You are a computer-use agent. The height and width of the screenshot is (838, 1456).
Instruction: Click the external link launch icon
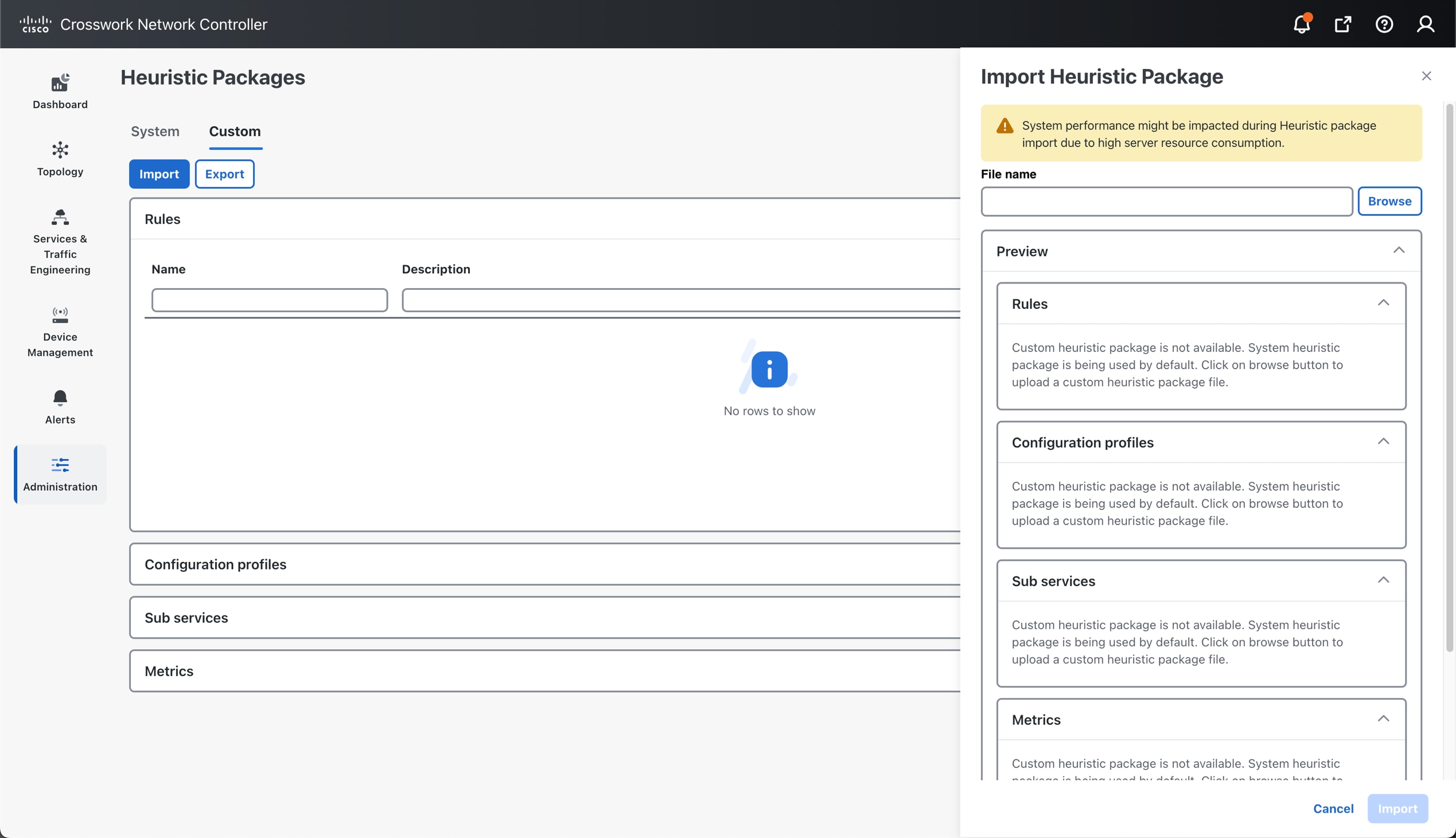click(1342, 24)
